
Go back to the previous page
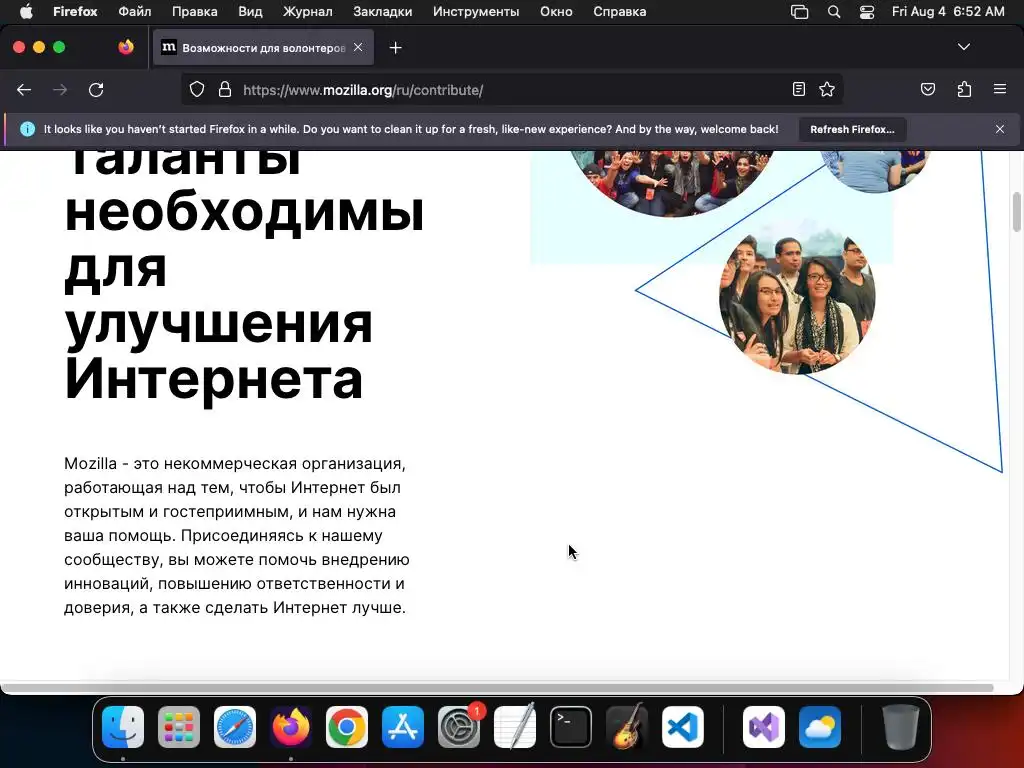tap(24, 90)
